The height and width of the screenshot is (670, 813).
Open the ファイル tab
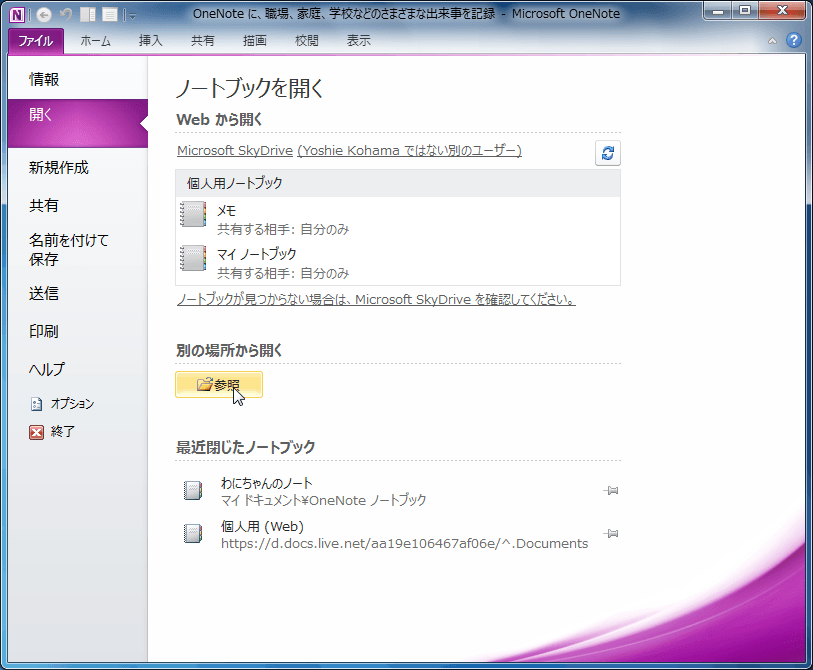coord(36,41)
